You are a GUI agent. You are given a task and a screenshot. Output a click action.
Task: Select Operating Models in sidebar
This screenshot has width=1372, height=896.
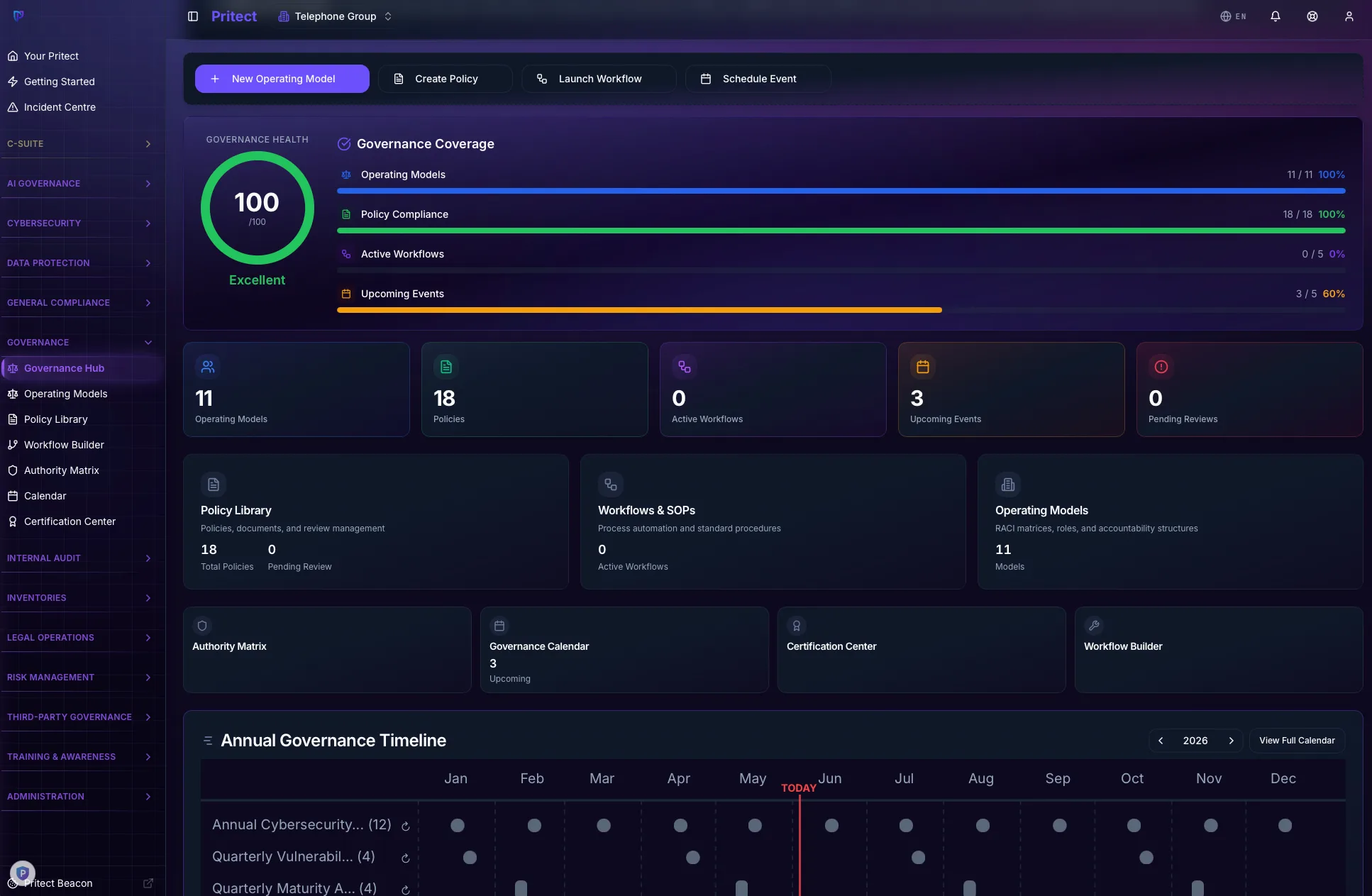[81, 394]
